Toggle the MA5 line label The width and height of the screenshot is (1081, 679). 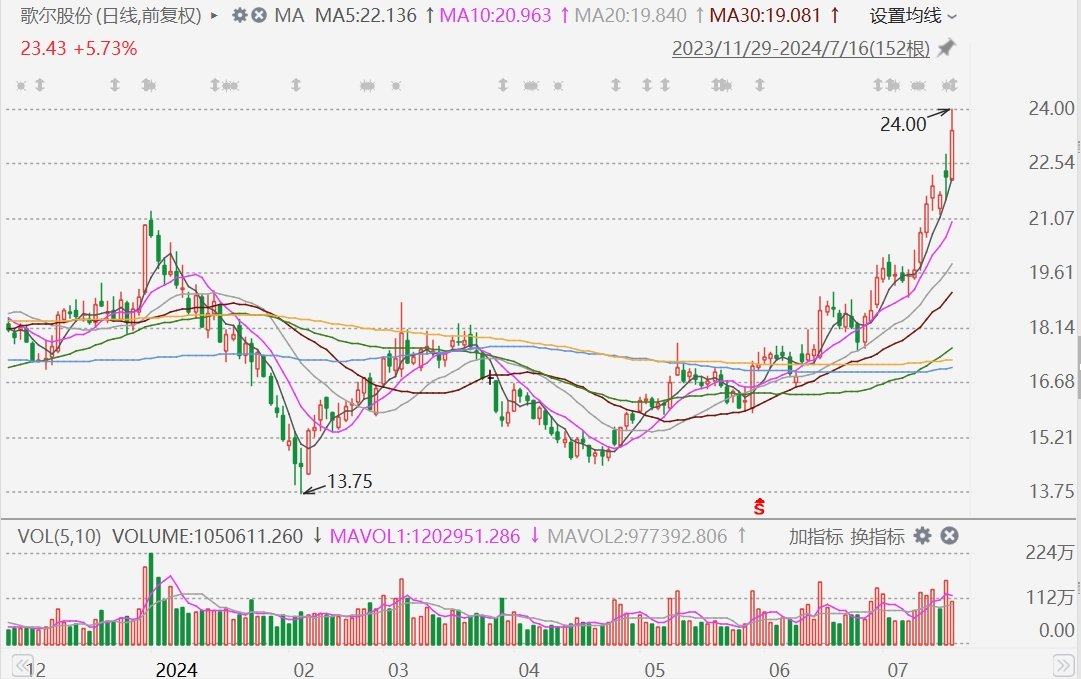click(x=366, y=15)
